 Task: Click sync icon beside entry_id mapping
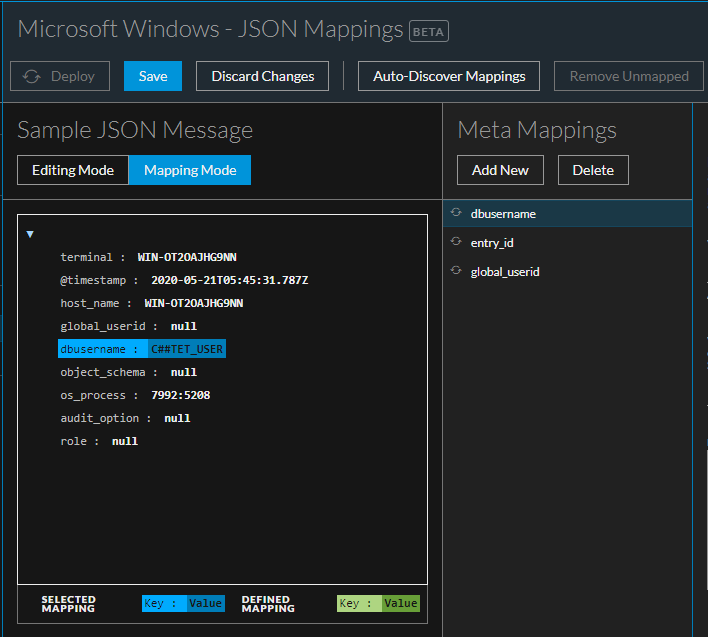tap(456, 242)
